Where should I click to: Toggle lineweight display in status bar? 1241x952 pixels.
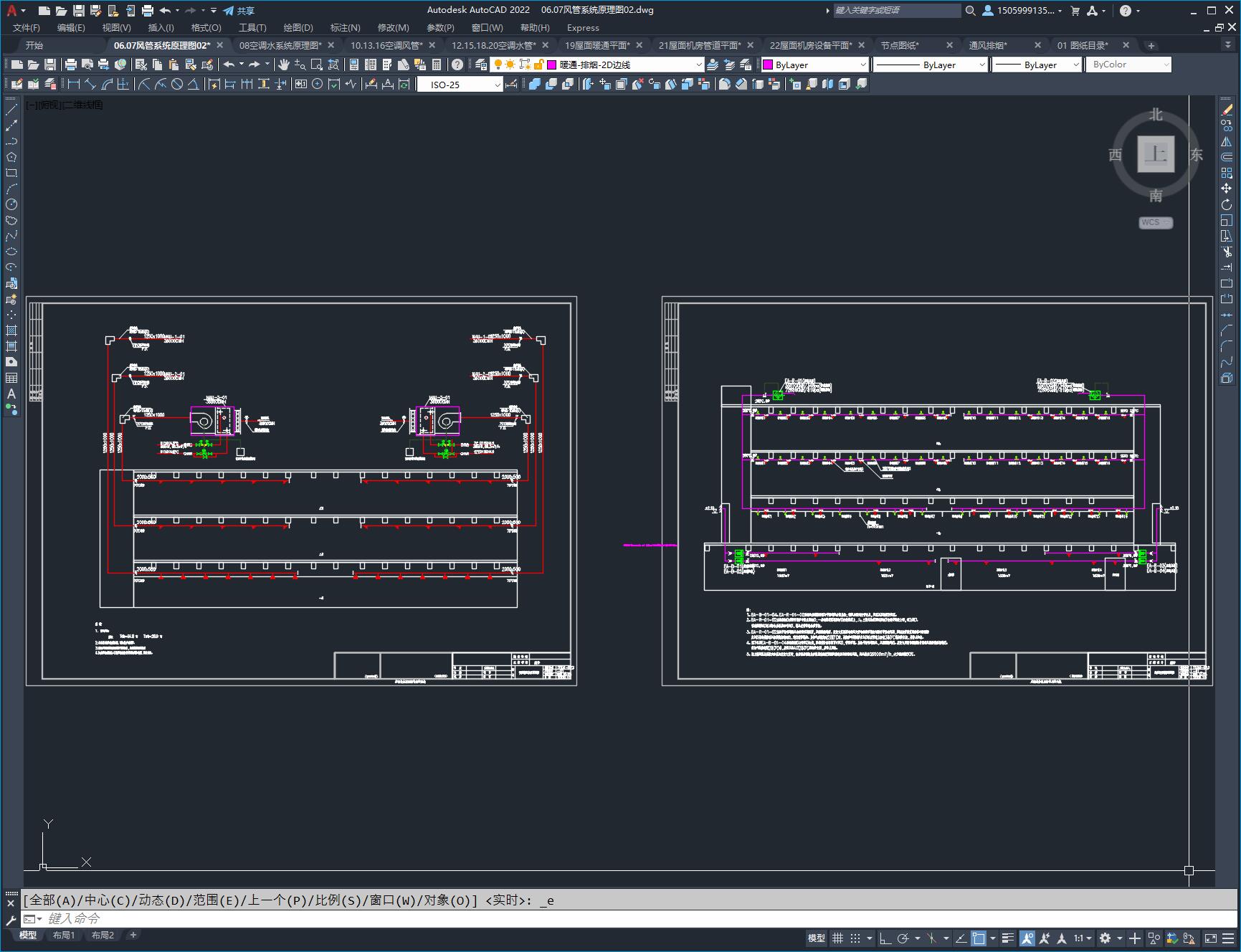[1008, 938]
